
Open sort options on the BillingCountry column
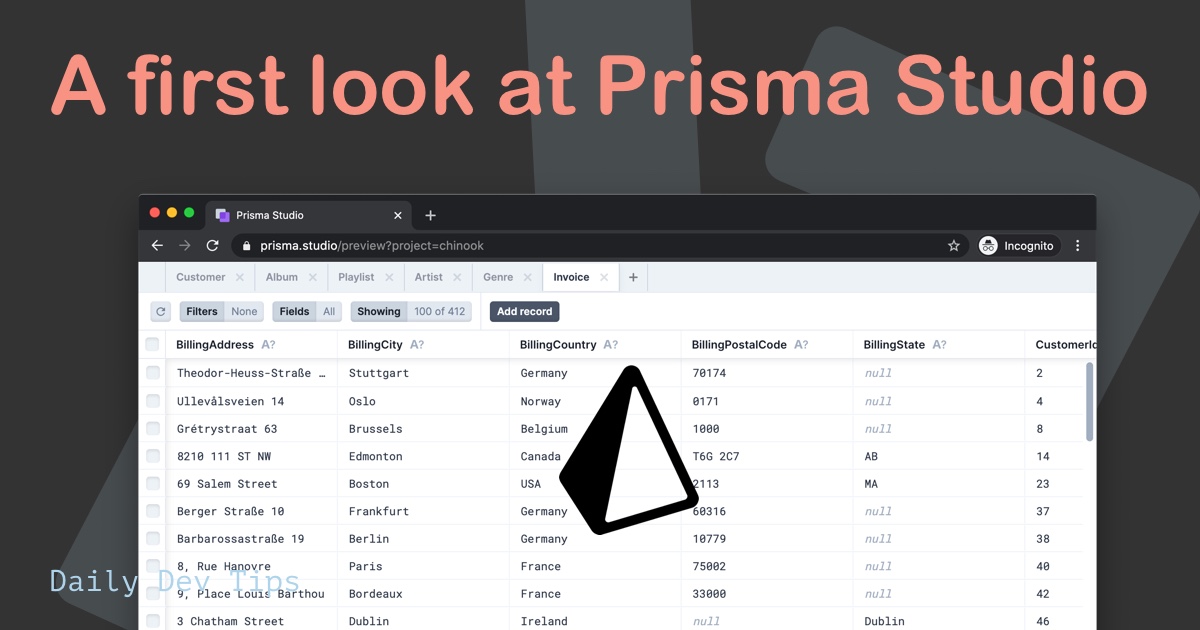pyautogui.click(x=611, y=344)
